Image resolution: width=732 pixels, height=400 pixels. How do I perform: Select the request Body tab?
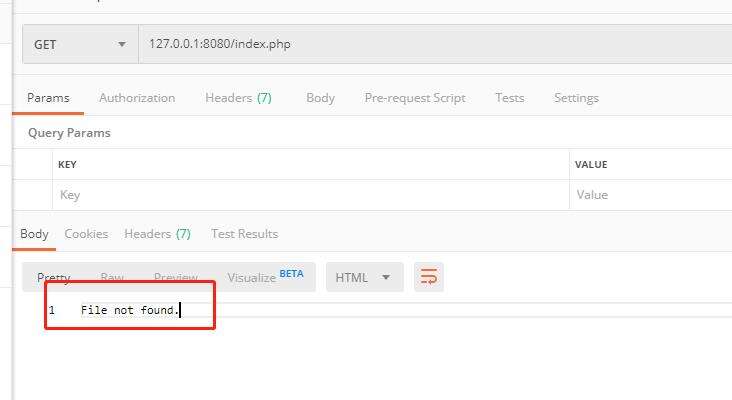(320, 98)
